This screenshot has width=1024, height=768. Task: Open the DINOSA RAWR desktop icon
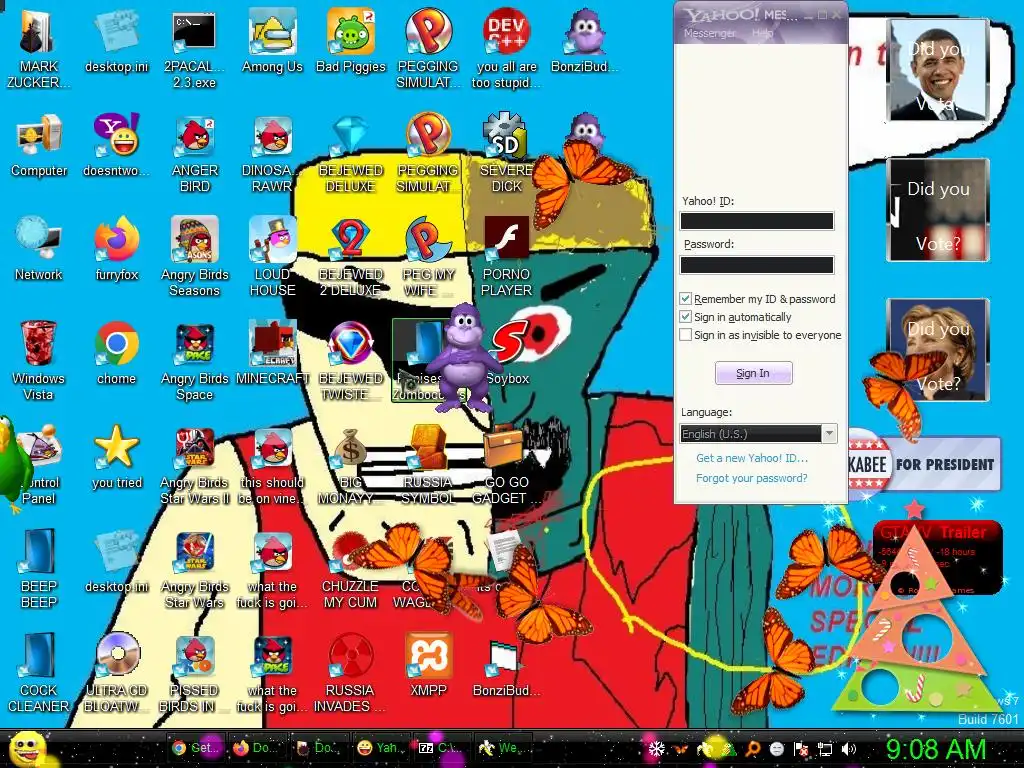point(272,153)
